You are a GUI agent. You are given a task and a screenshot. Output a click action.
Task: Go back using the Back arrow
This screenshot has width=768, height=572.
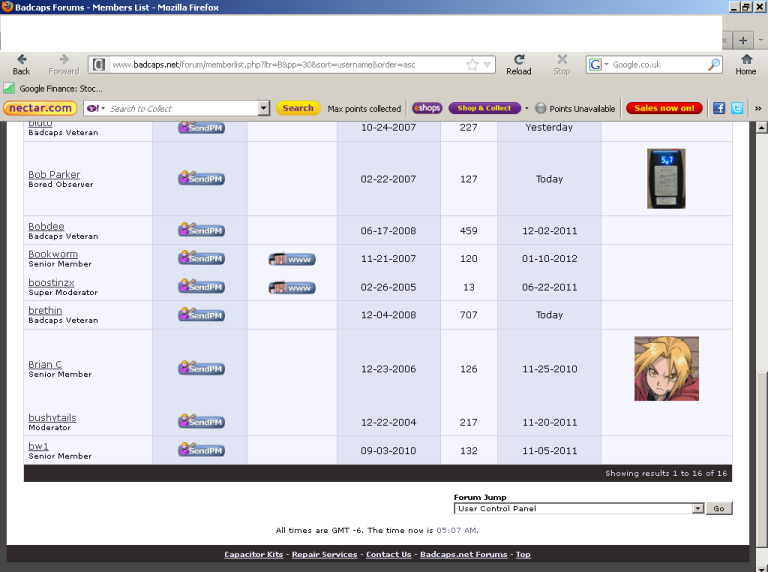click(21, 64)
